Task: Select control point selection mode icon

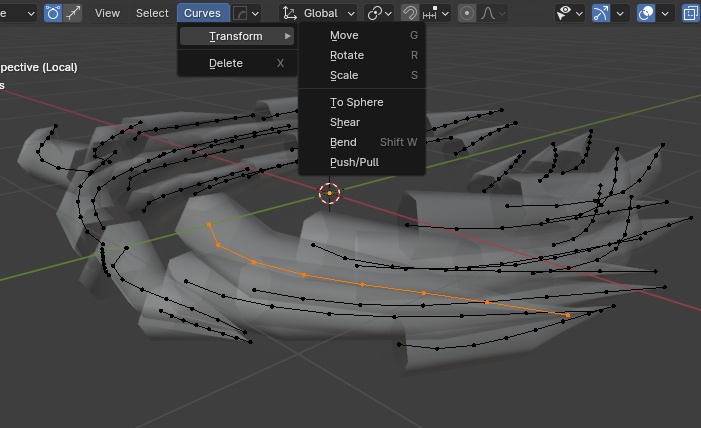Action: [x=53, y=13]
